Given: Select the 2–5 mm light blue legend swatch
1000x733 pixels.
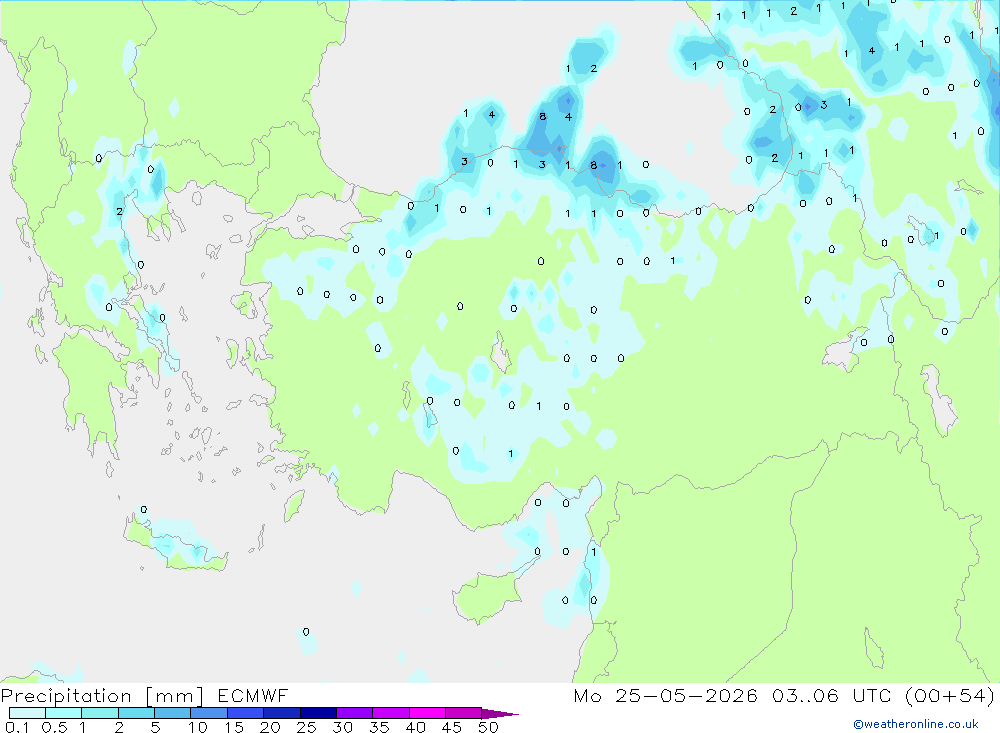Looking at the screenshot, I should pos(136,713).
